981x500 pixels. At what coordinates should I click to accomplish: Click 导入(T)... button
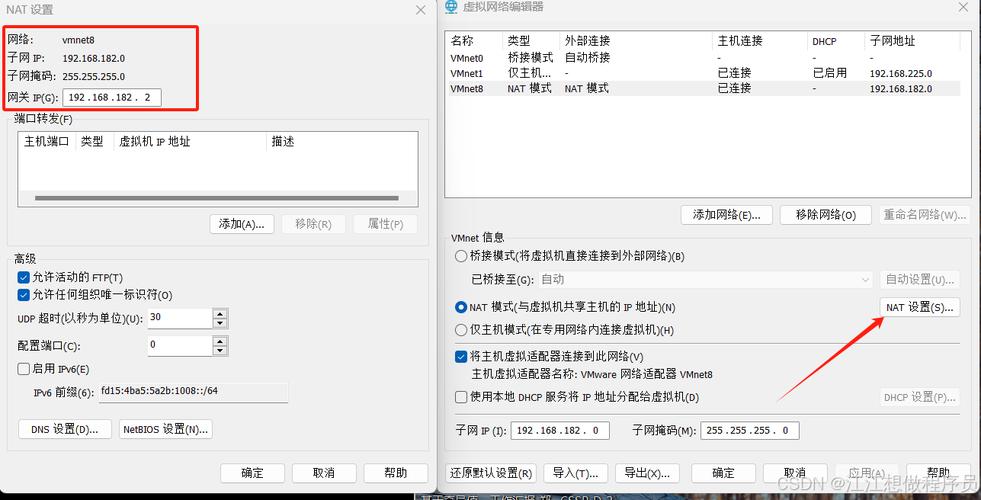pyautogui.click(x=576, y=472)
